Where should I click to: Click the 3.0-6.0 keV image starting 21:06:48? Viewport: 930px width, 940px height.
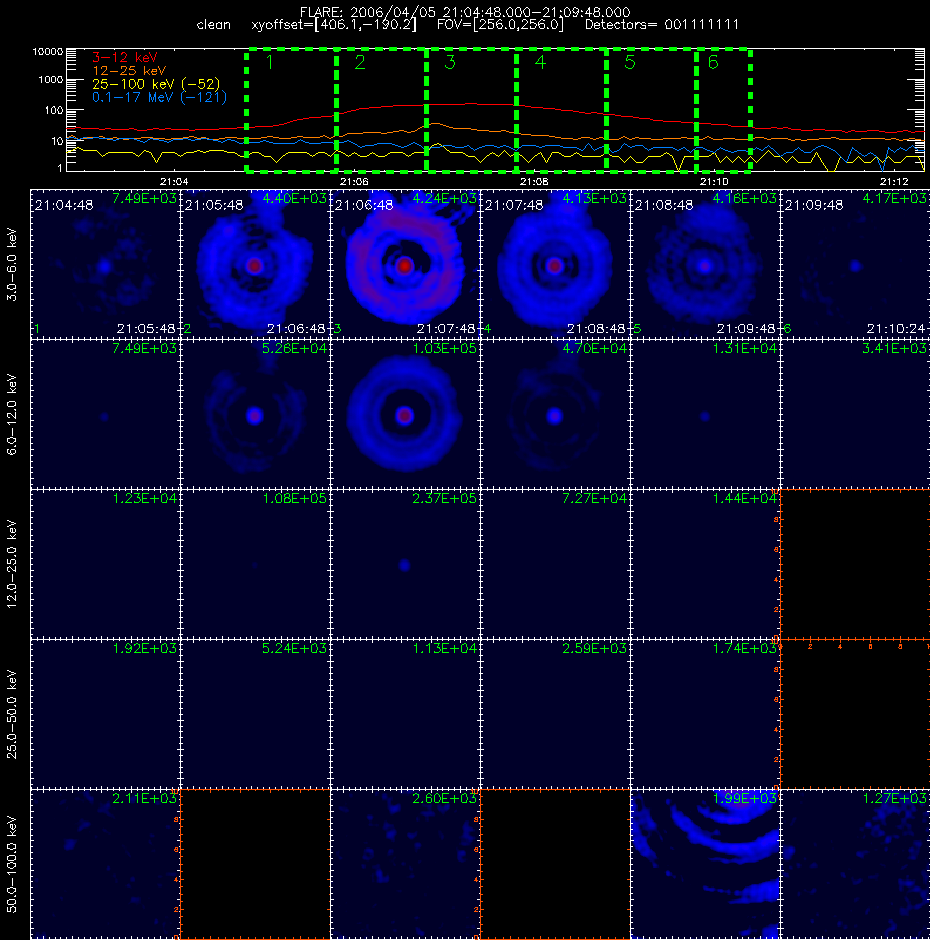click(x=405, y=264)
